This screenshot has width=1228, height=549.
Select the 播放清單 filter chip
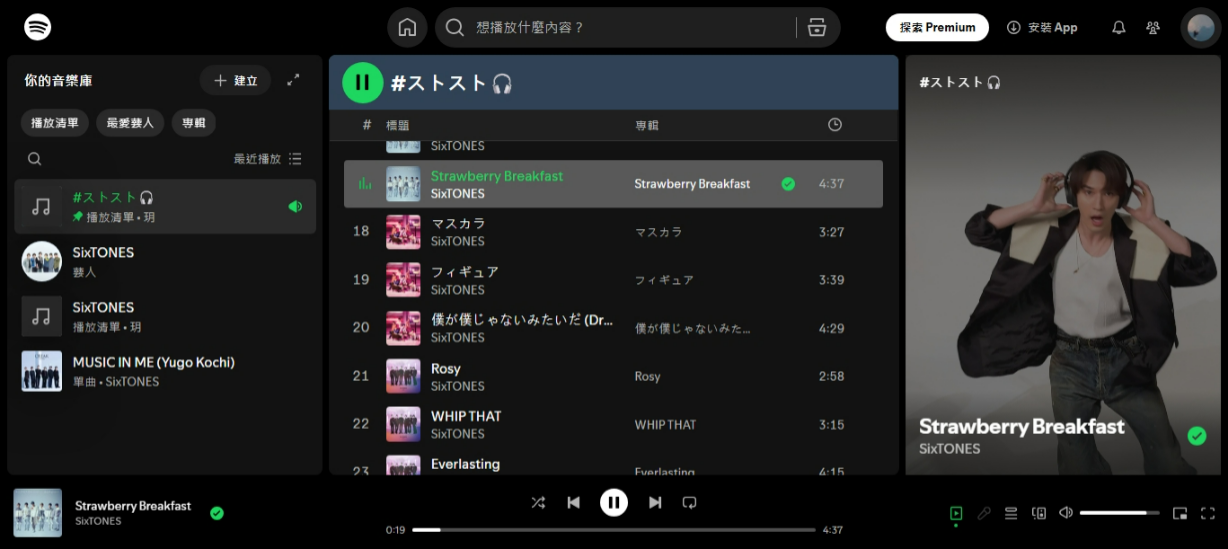click(55, 123)
